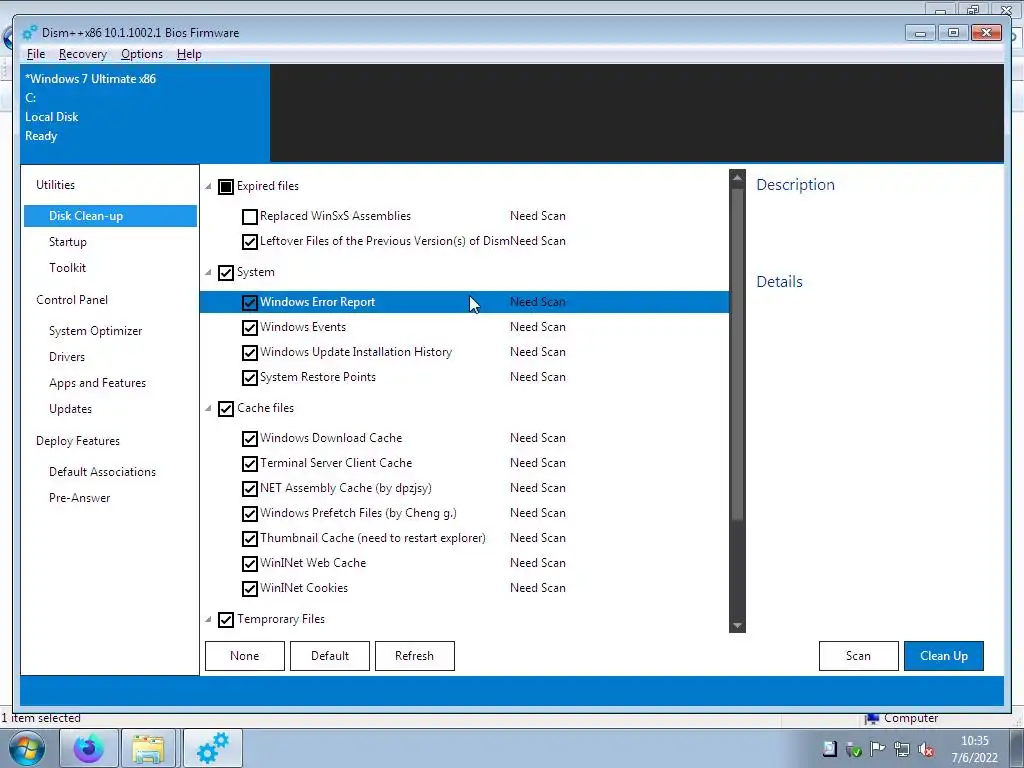Image resolution: width=1024 pixels, height=768 pixels.
Task: Open the network connection tray icon
Action: click(x=902, y=749)
